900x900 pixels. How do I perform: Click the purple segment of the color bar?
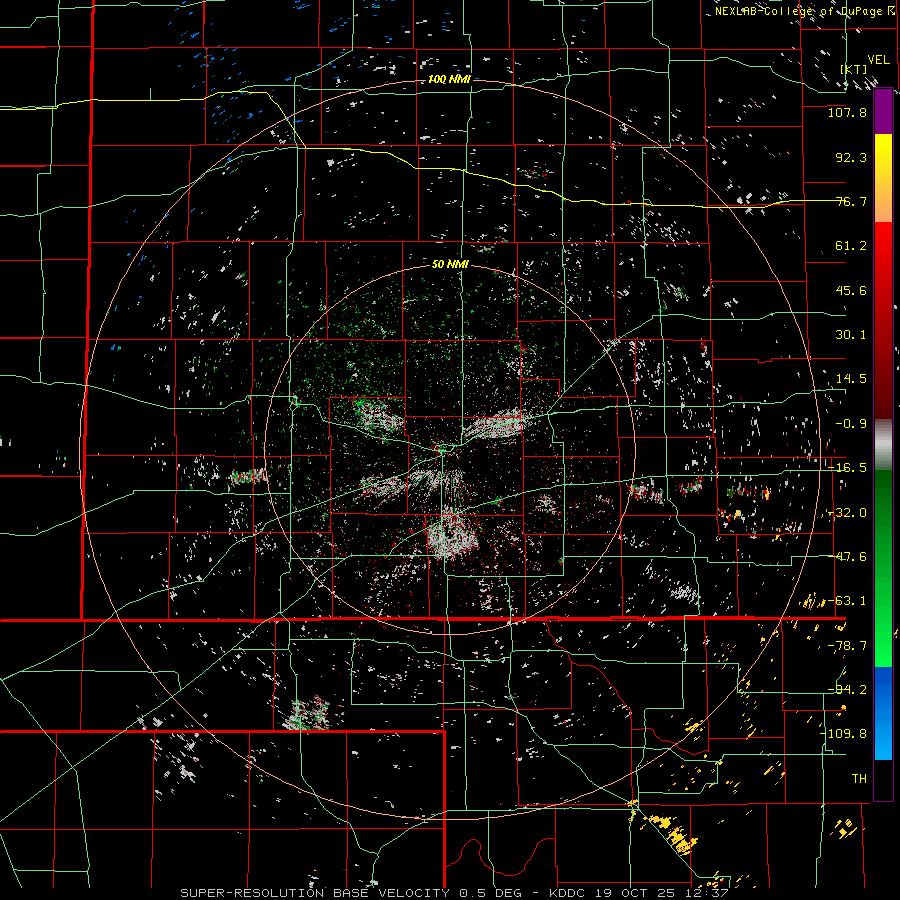pyautogui.click(x=883, y=112)
